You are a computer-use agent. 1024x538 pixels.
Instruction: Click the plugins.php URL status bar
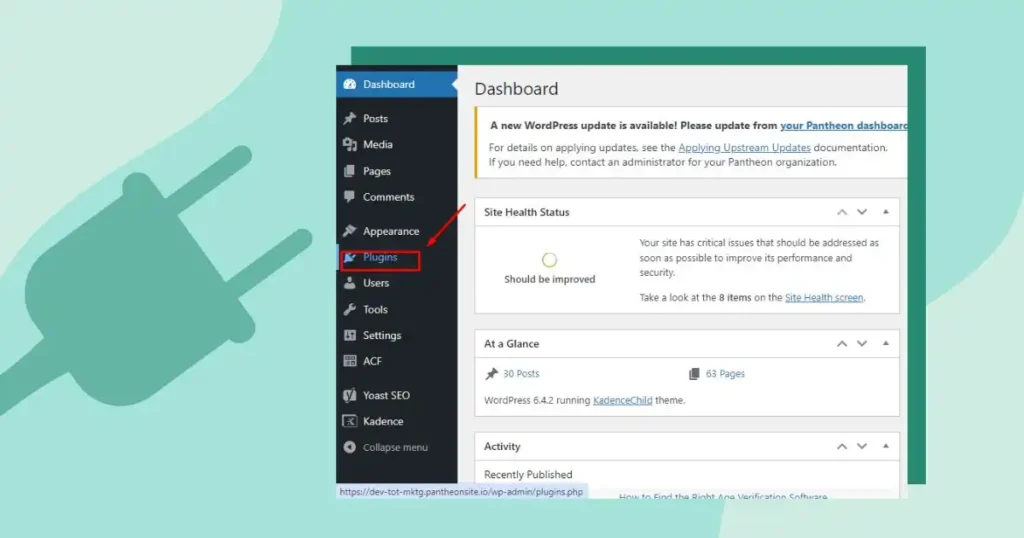pyautogui.click(x=462, y=492)
